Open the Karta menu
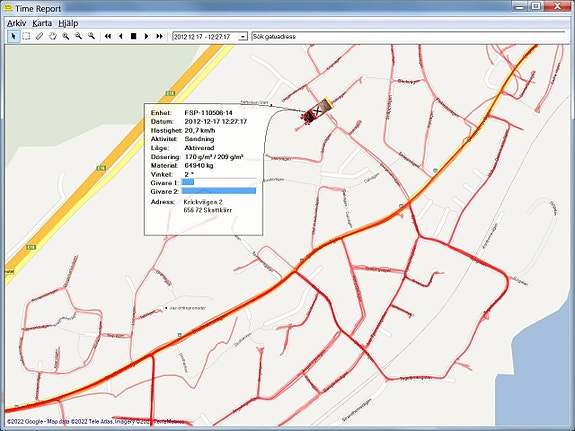The image size is (575, 431). (42, 23)
